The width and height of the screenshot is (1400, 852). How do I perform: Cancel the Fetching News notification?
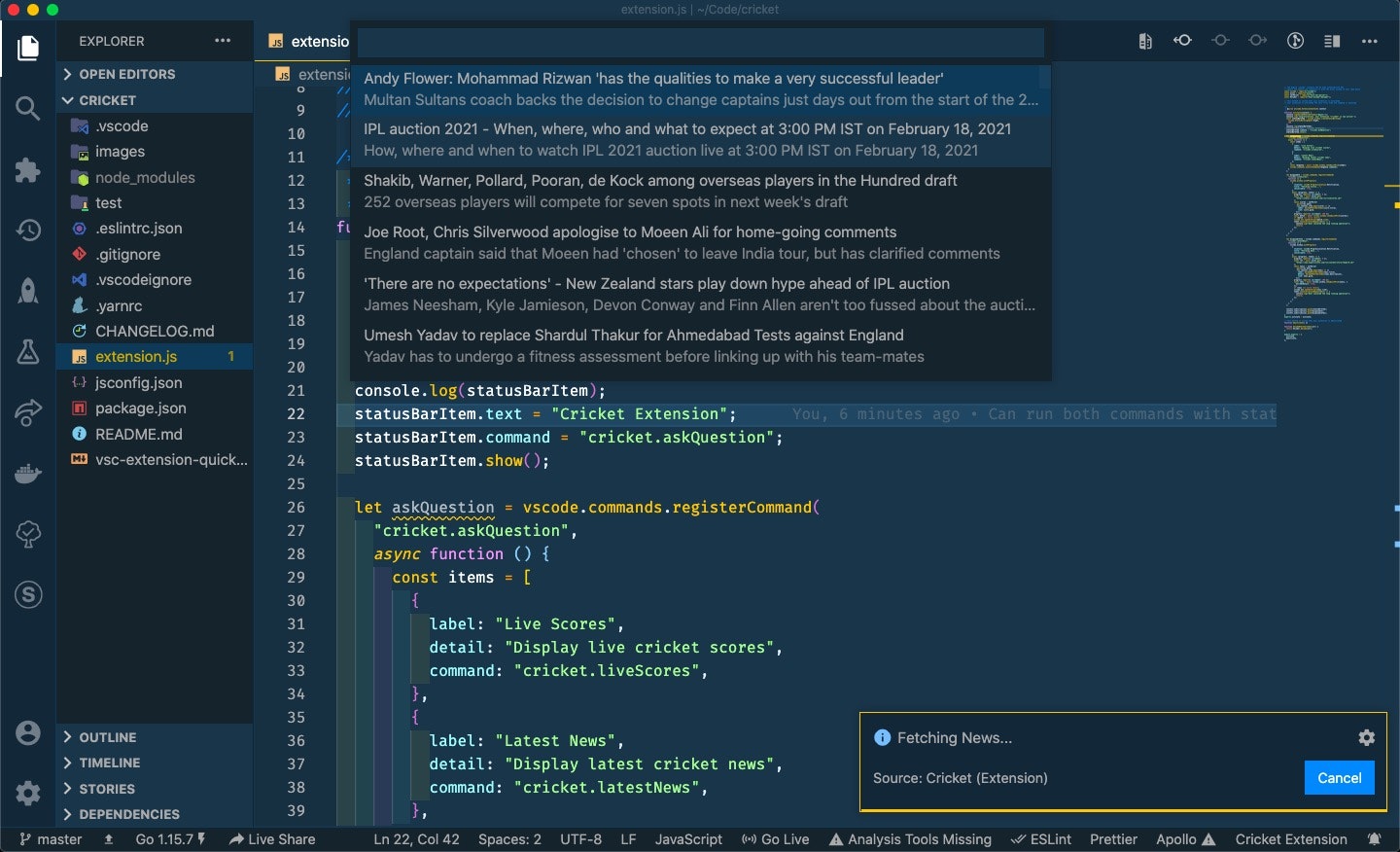[x=1339, y=778]
